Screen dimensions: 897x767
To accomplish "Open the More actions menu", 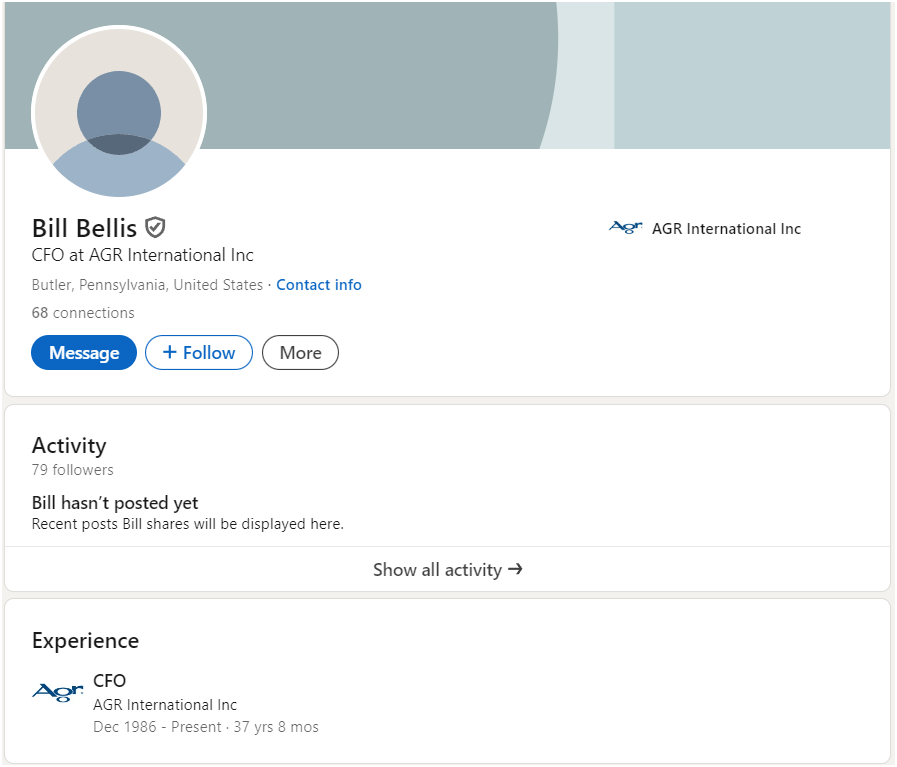I will (300, 352).
